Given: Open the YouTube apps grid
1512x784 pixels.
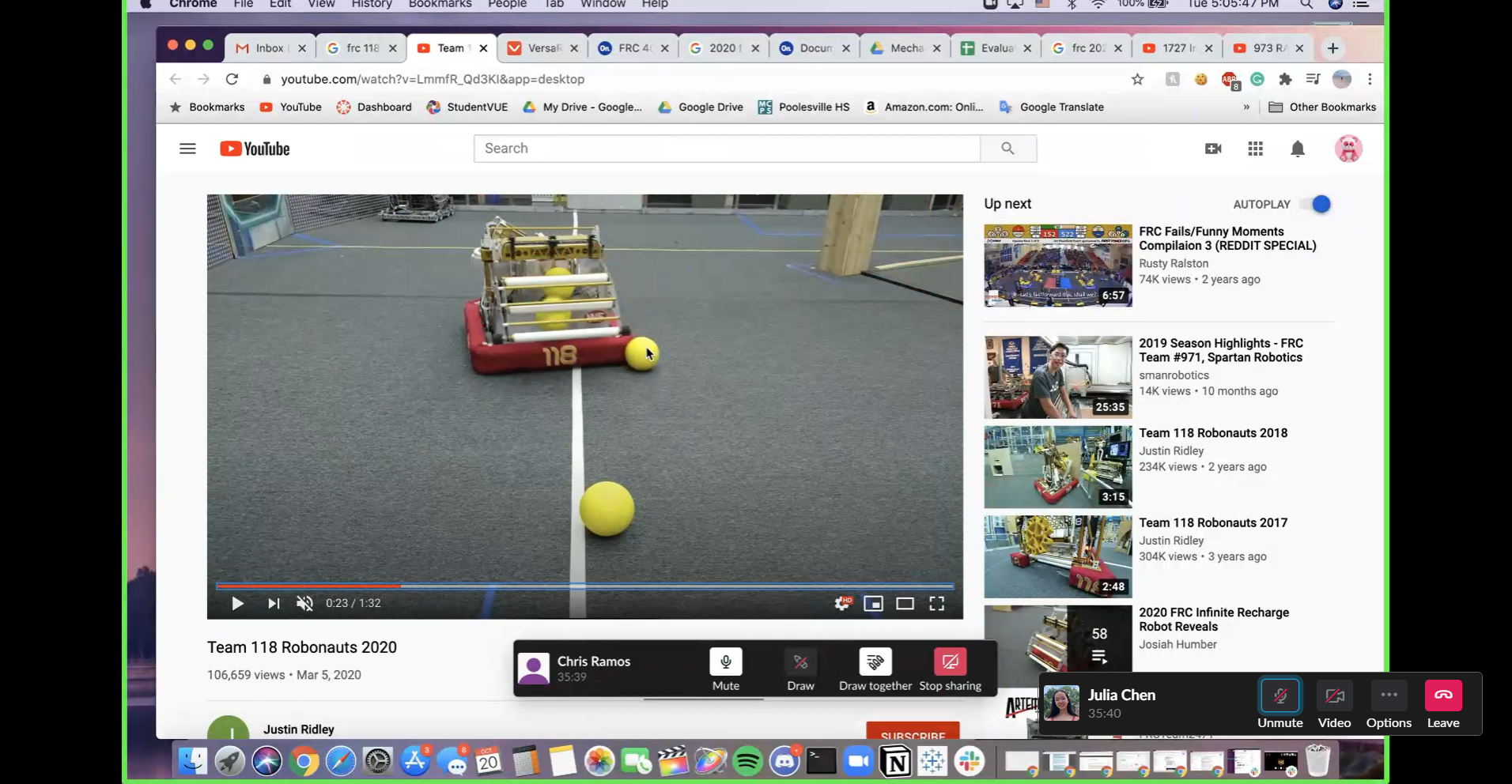Looking at the screenshot, I should 1256,149.
